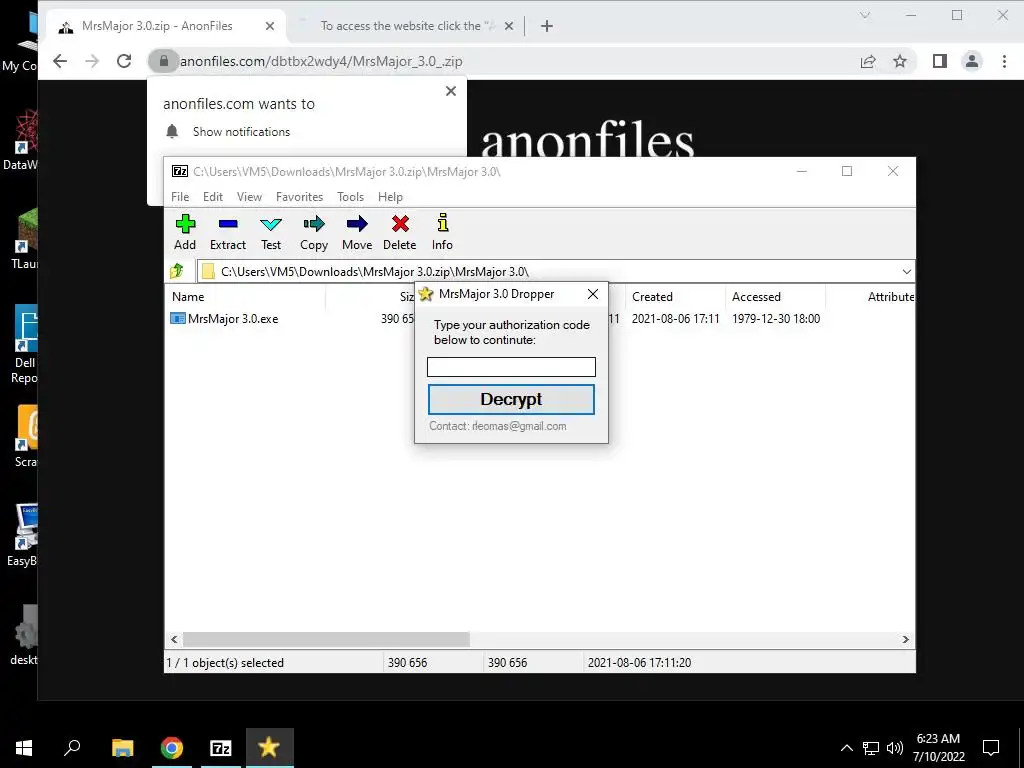Screen dimensions: 1024x768
Task: Dismiss the anonfiles notification permission popup
Action: tap(451, 91)
